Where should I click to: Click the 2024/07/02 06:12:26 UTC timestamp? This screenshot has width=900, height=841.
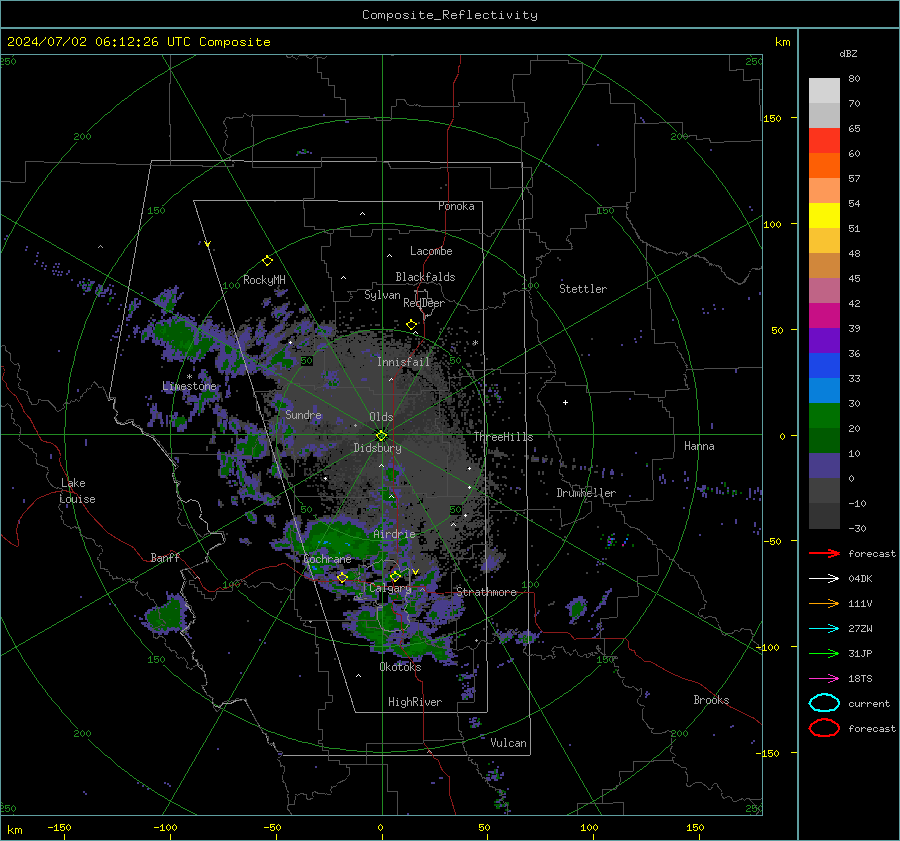(x=138, y=42)
